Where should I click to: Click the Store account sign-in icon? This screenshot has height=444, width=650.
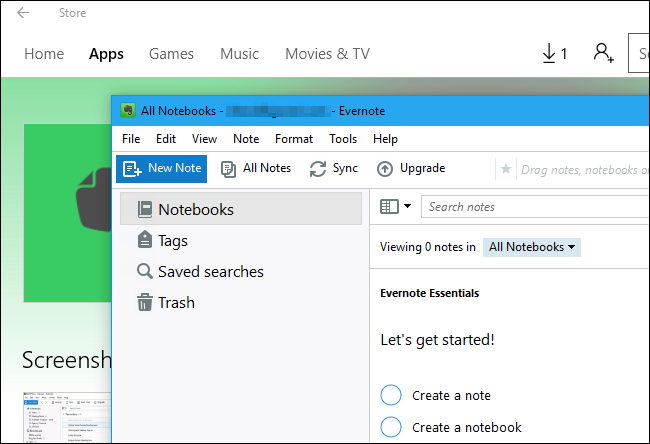(603, 53)
